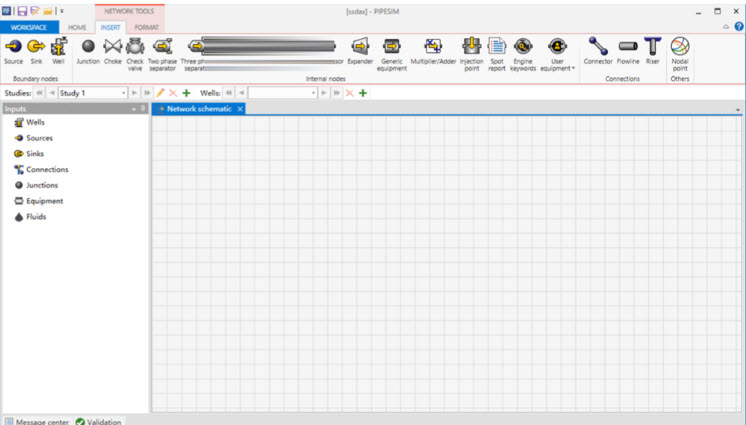Select Fluids in the Inputs pane
Screen dimensions: 746x425
click(35, 217)
